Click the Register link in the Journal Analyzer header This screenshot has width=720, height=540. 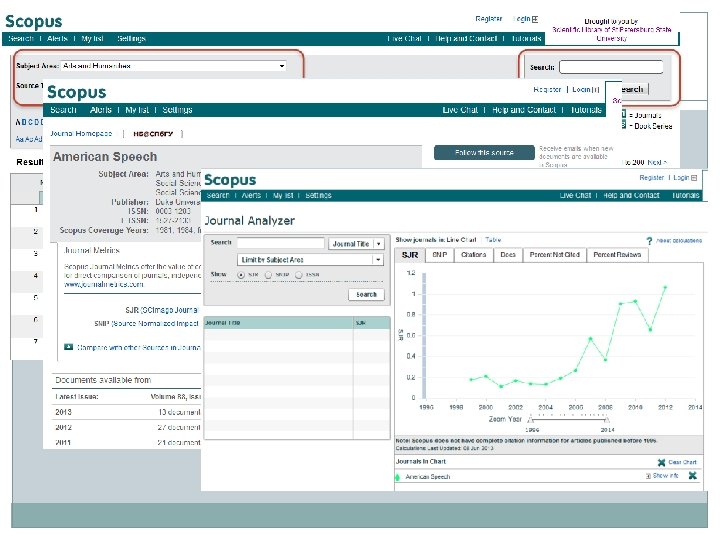tap(652, 178)
